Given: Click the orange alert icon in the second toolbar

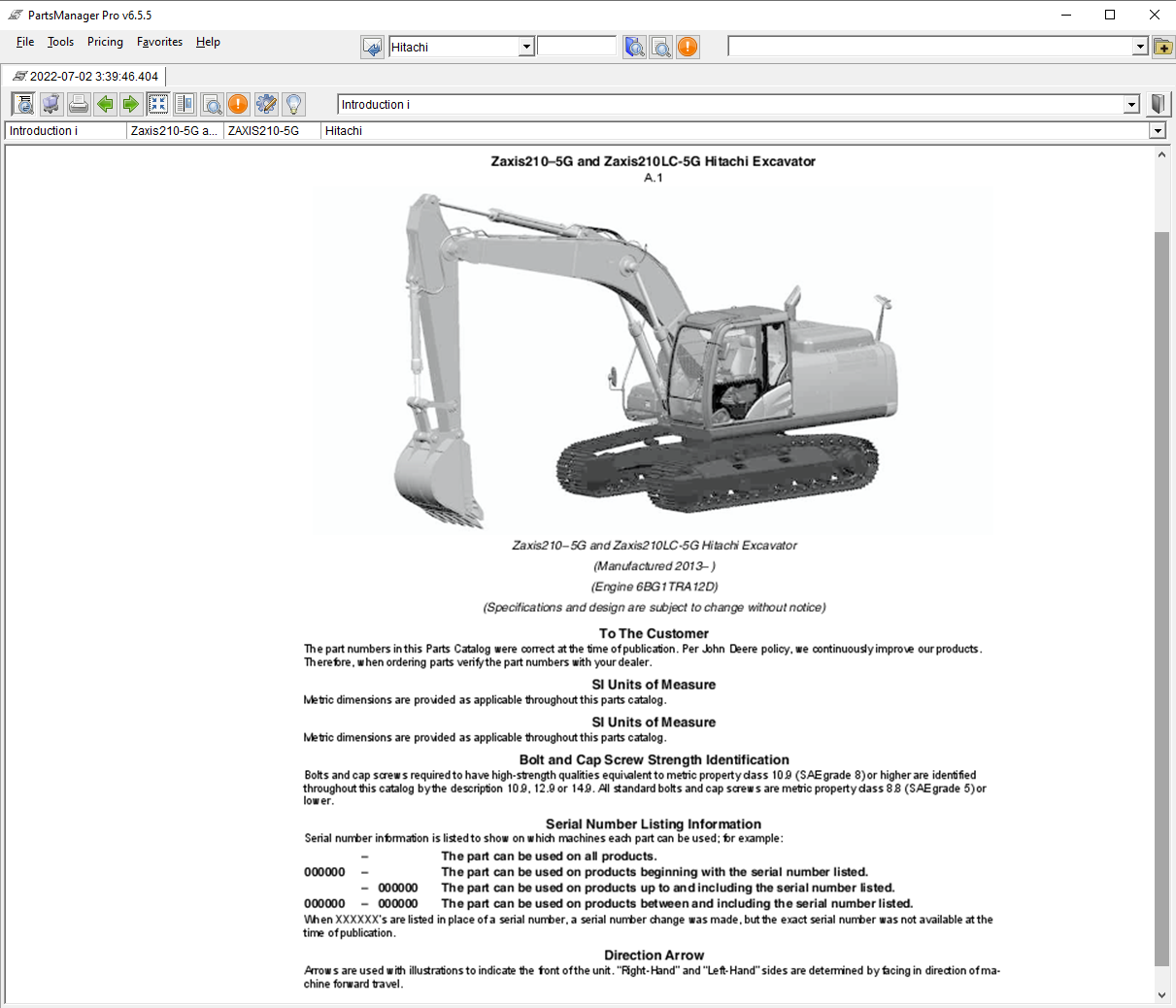Looking at the screenshot, I should click(238, 104).
